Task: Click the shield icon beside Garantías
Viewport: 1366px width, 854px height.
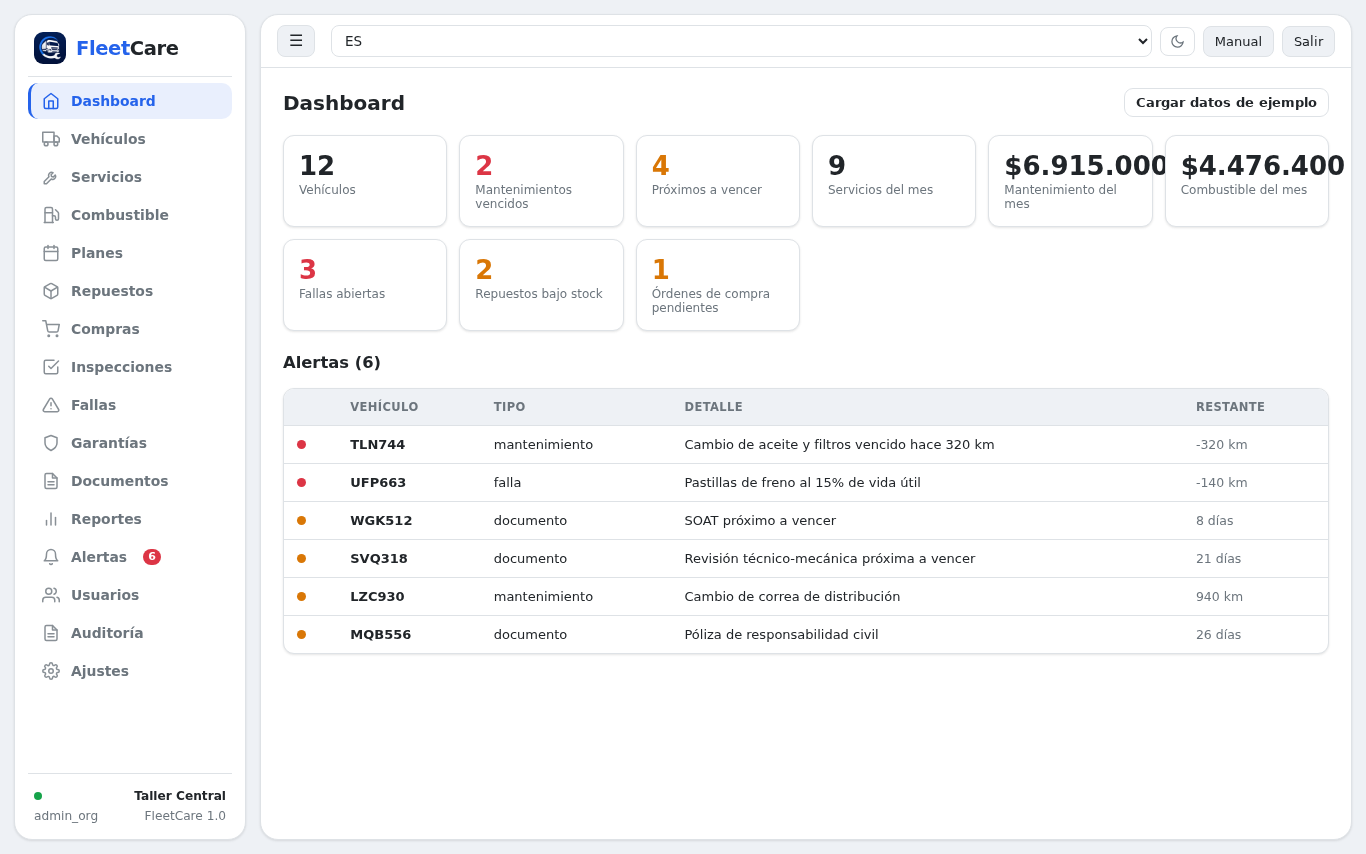Action: point(51,443)
